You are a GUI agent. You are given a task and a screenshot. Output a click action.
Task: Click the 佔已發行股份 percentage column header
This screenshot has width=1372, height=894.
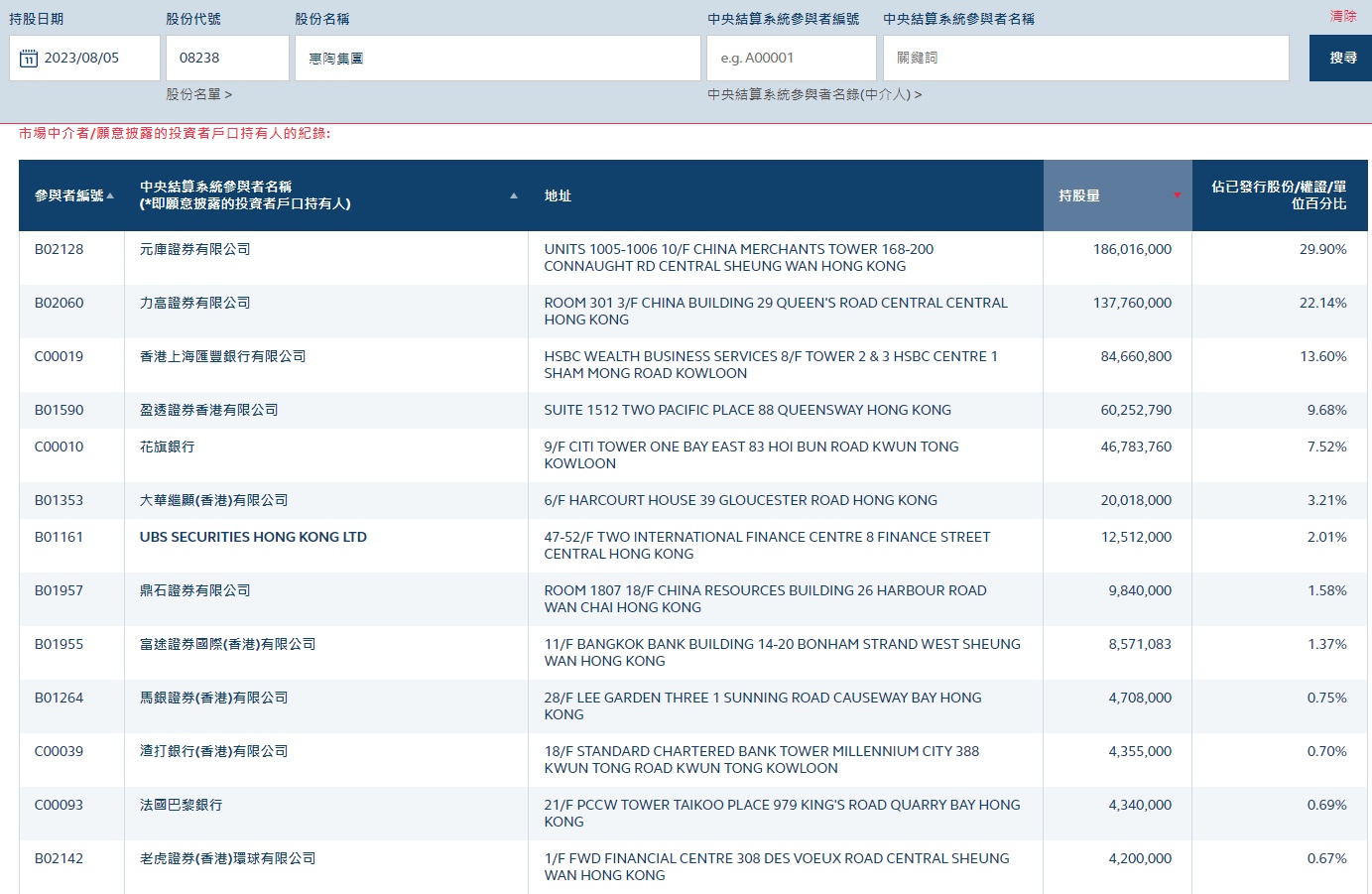pyautogui.click(x=1278, y=194)
